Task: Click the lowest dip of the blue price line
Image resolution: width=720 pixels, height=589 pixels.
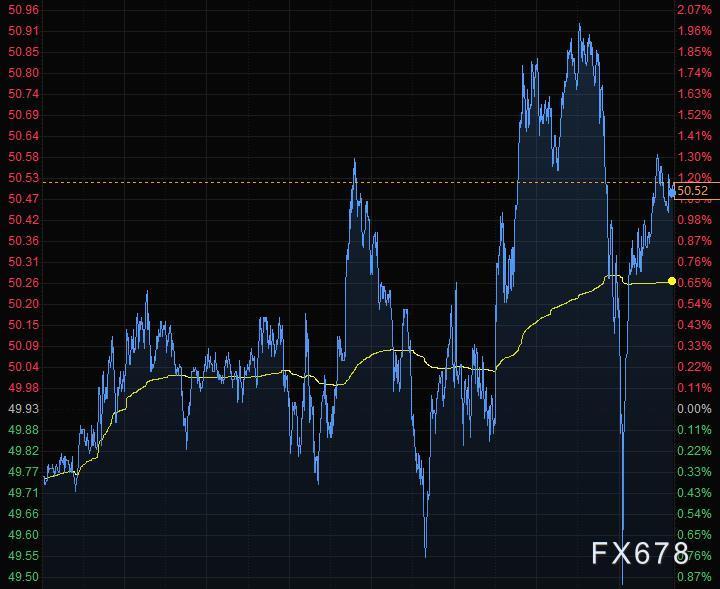Action: [x=623, y=583]
